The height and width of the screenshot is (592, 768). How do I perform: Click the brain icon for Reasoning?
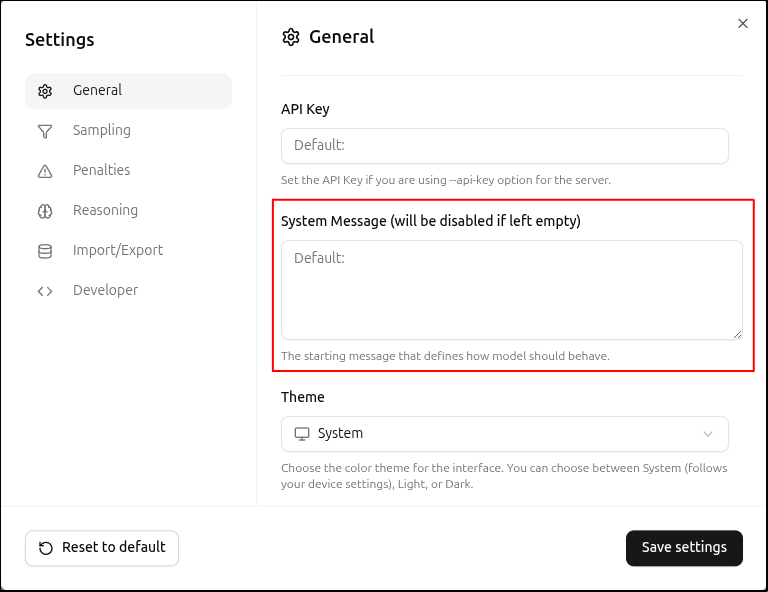(x=45, y=211)
